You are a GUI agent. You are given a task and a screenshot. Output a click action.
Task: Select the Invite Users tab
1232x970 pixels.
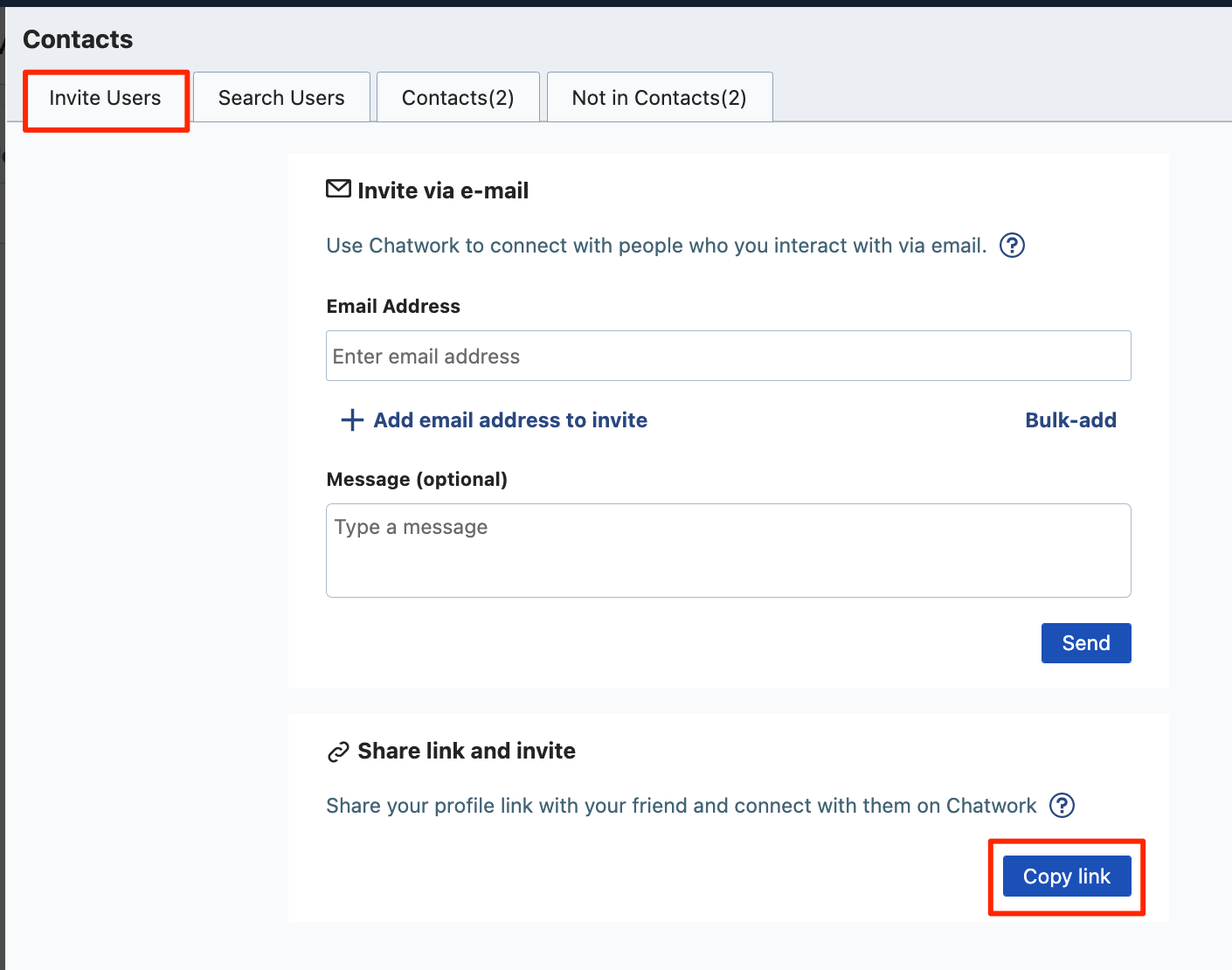[105, 98]
